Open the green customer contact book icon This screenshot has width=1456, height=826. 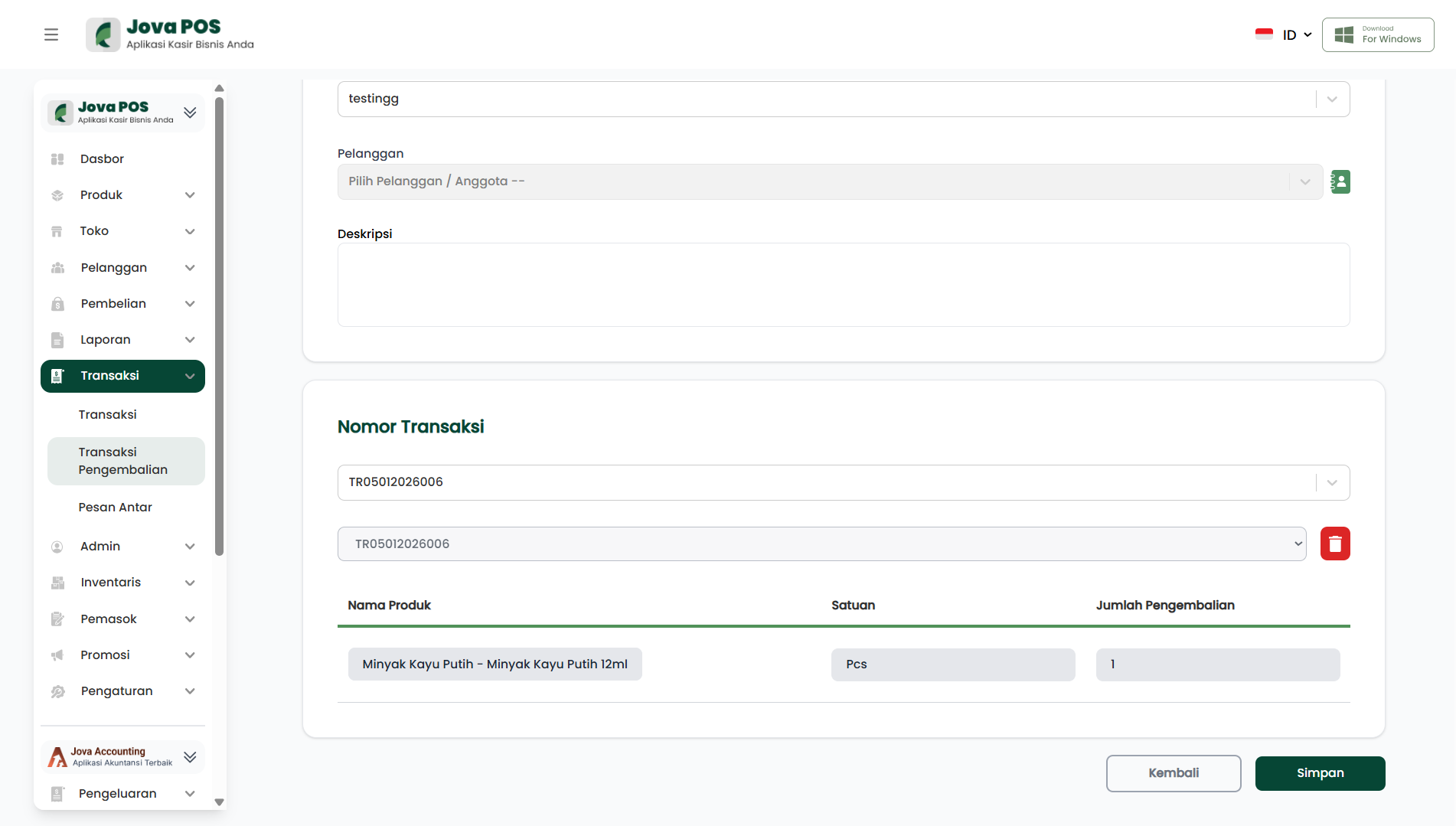(1340, 181)
